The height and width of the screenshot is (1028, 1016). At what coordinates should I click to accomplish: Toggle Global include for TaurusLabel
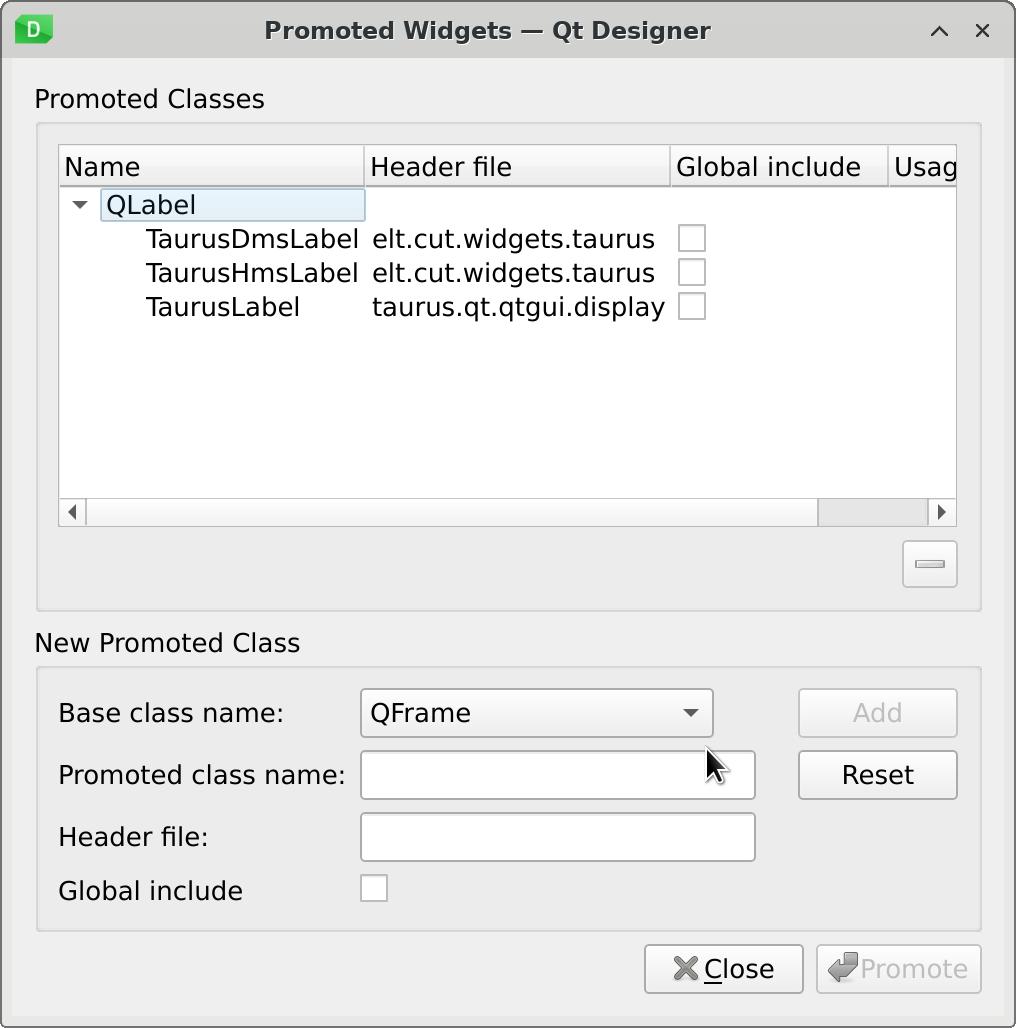[692, 306]
